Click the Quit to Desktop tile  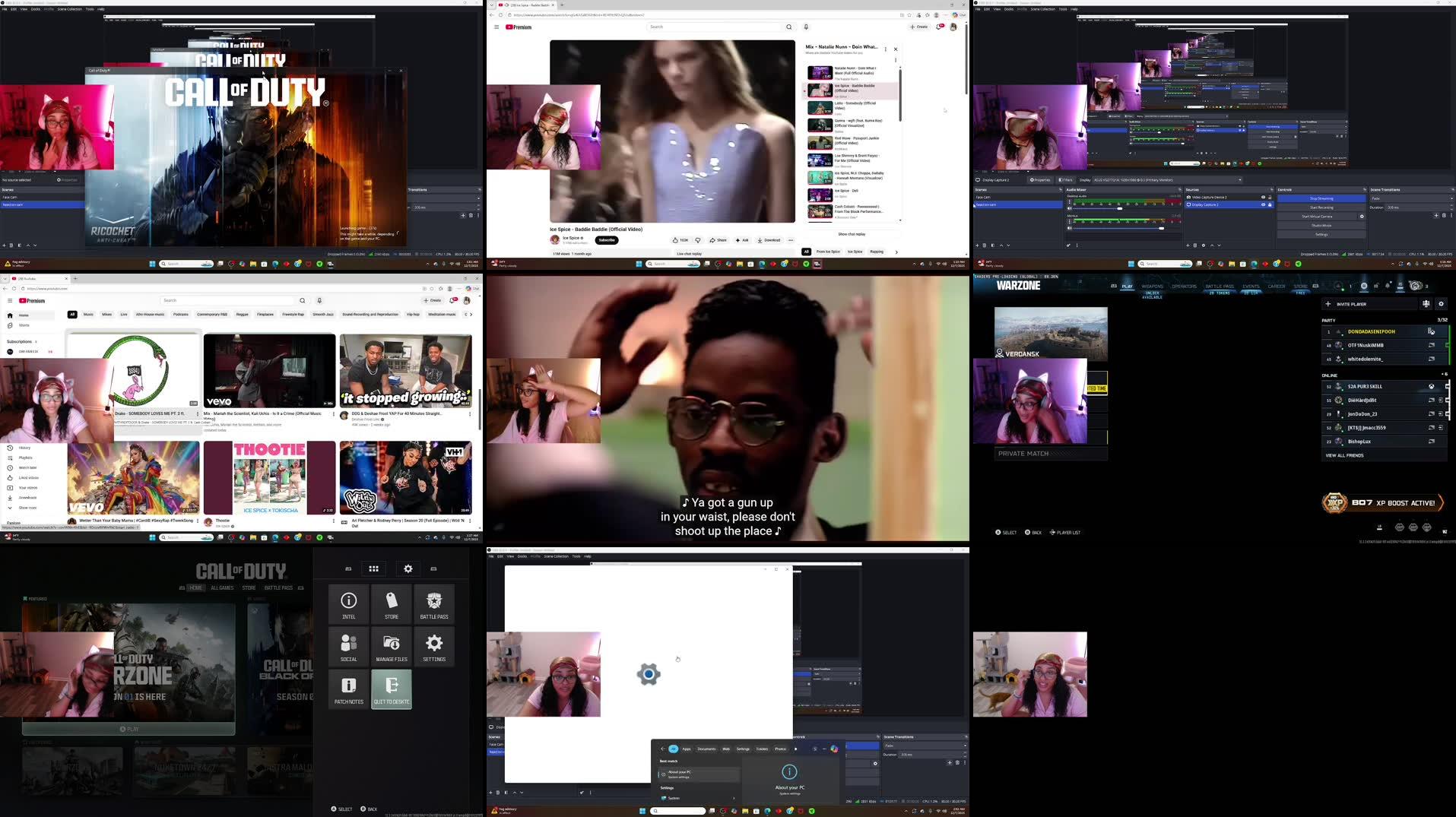pos(392,688)
